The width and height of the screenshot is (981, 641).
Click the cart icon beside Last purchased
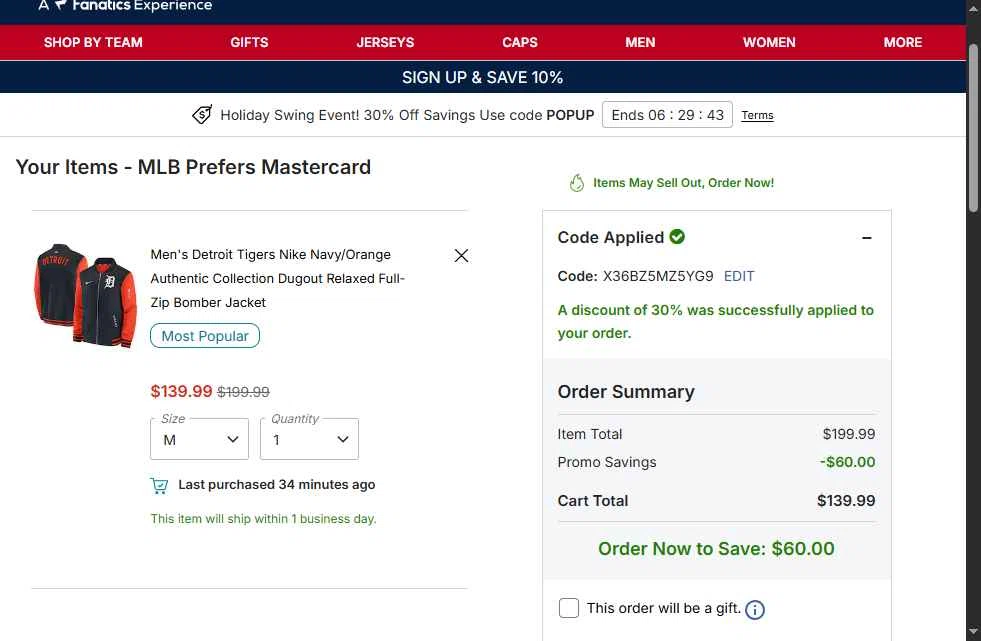[x=160, y=485]
